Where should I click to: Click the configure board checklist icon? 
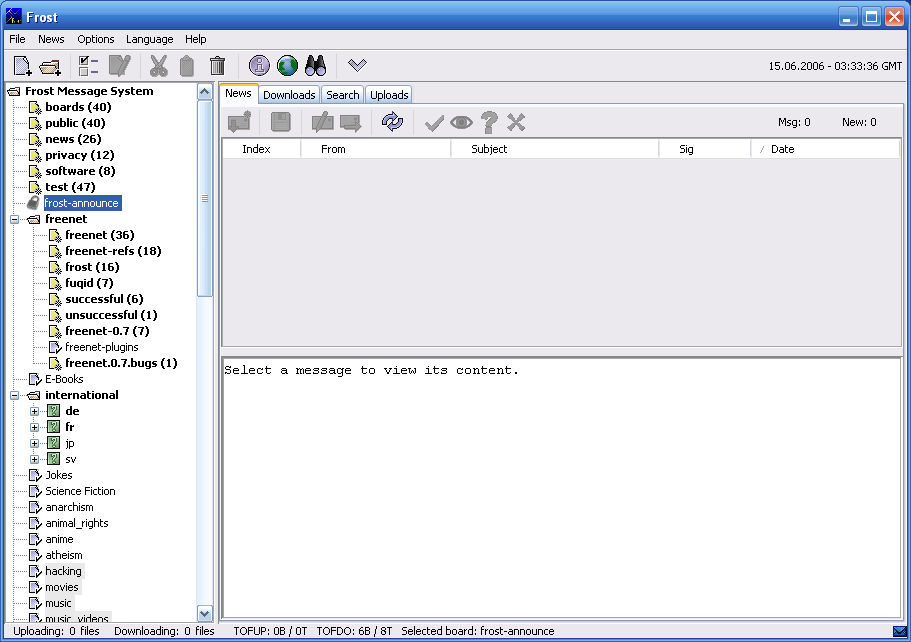click(88, 66)
